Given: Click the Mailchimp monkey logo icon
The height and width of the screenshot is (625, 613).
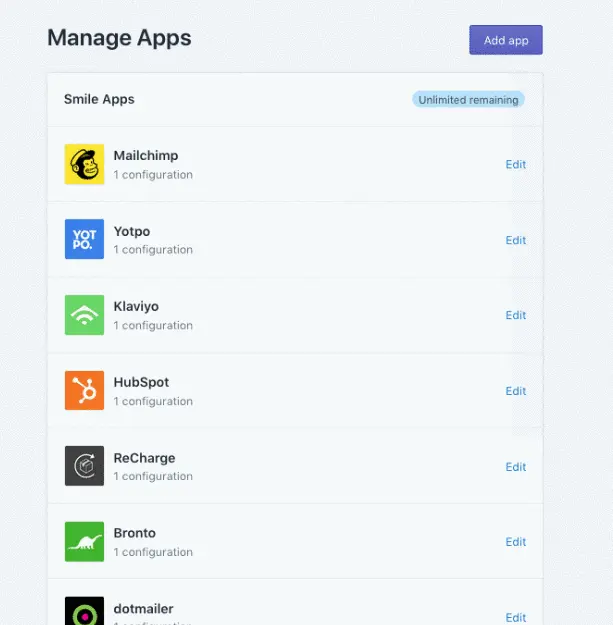Looking at the screenshot, I should point(84,164).
